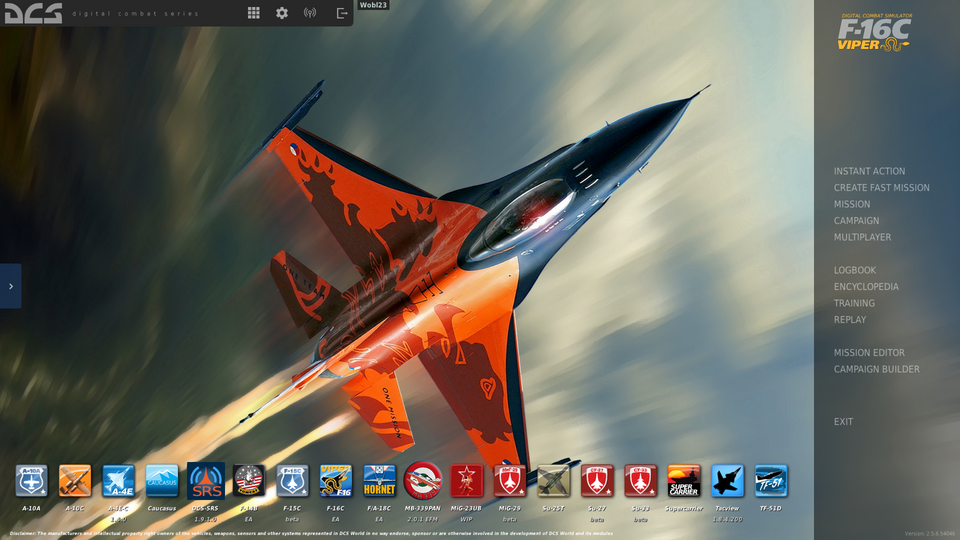Image resolution: width=960 pixels, height=540 pixels.
Task: Click the broadcast signal icon in top bar
Action: 310,13
